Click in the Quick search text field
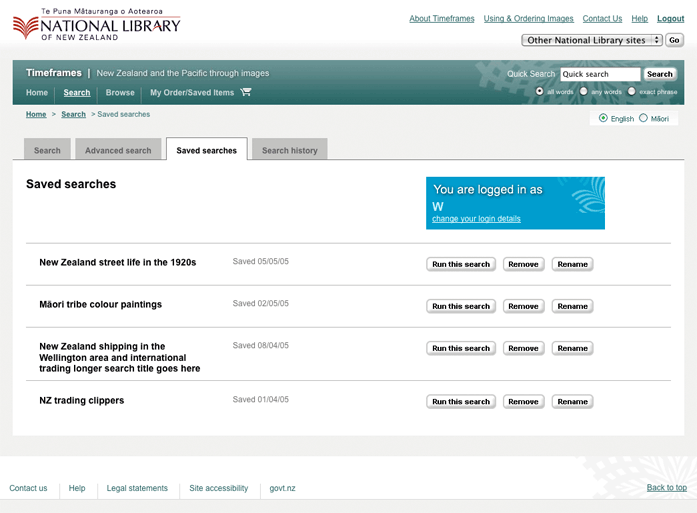The height and width of the screenshot is (513, 697). 599,74
